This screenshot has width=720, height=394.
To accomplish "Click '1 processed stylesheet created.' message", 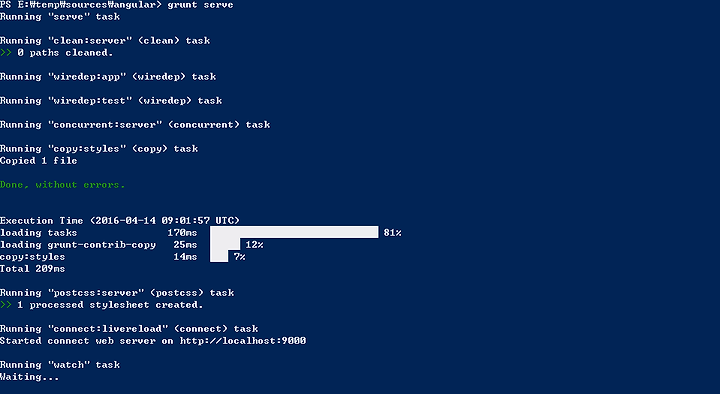I will coord(110,305).
